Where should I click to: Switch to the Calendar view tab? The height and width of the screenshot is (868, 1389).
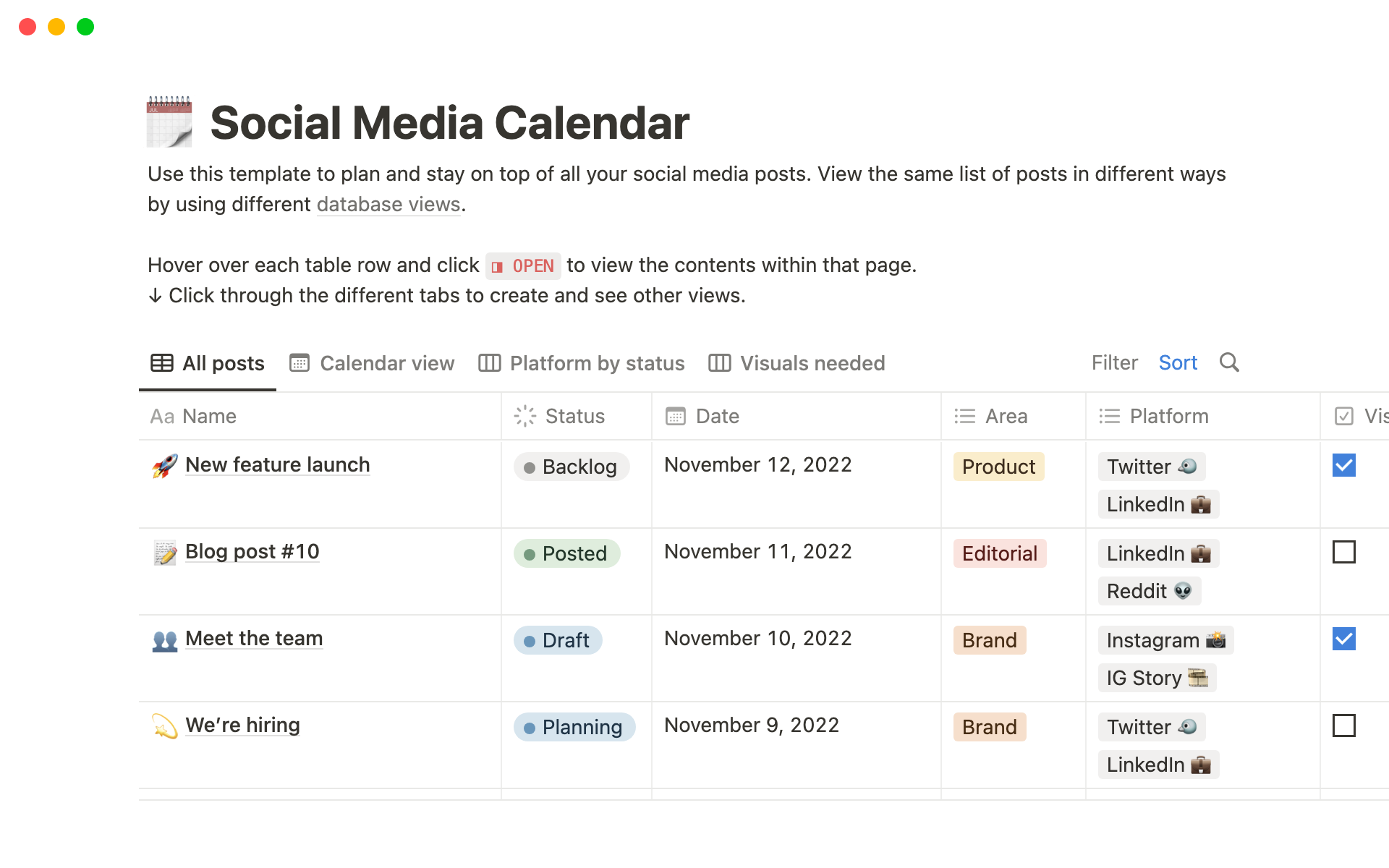click(372, 363)
